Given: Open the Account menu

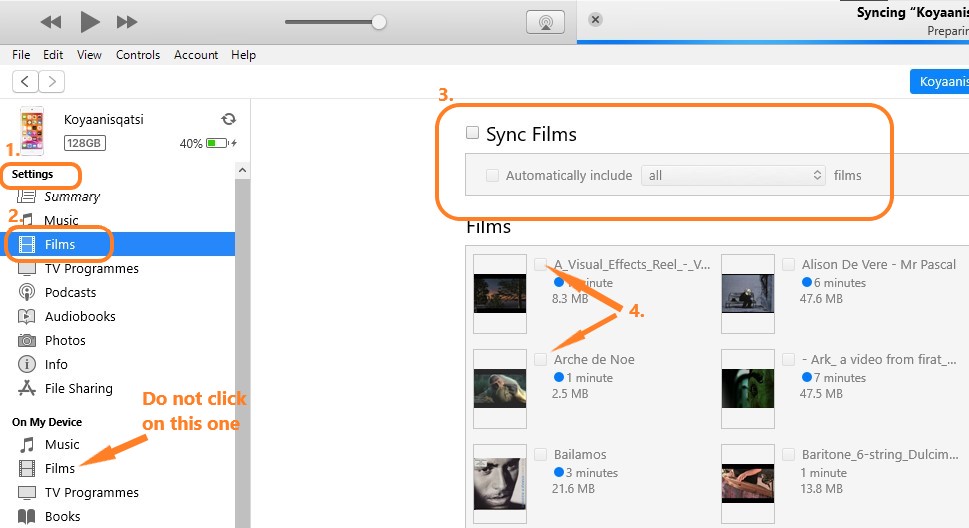Looking at the screenshot, I should tap(196, 55).
